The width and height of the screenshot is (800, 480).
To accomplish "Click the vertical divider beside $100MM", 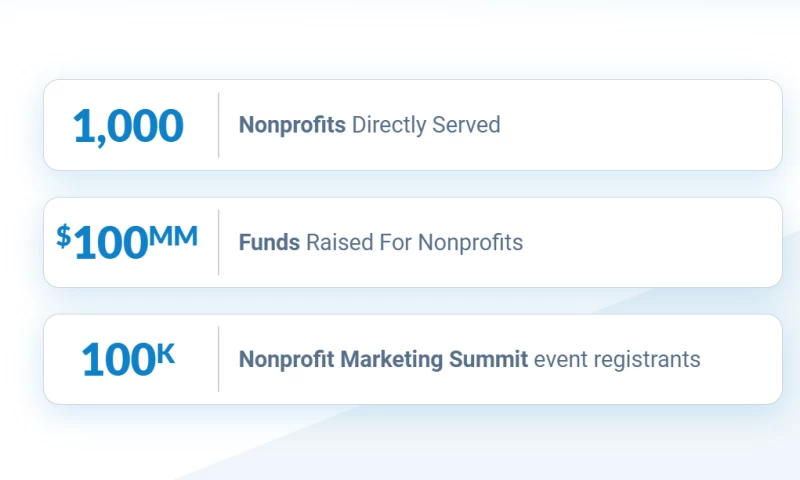I will pos(219,242).
